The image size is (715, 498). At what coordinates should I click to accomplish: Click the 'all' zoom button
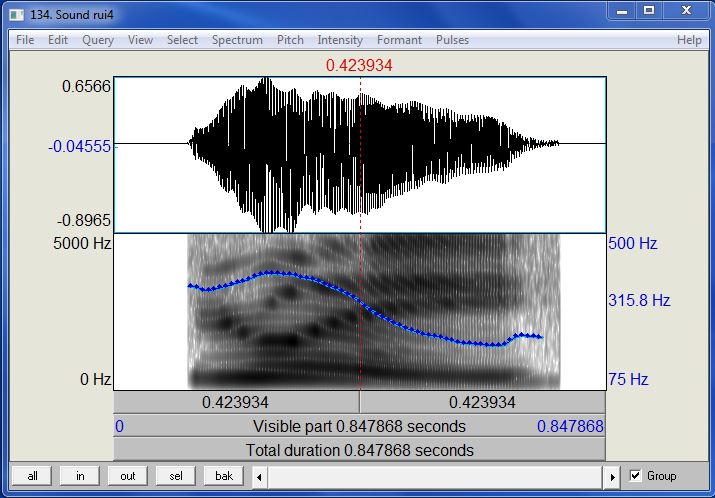pos(32,476)
